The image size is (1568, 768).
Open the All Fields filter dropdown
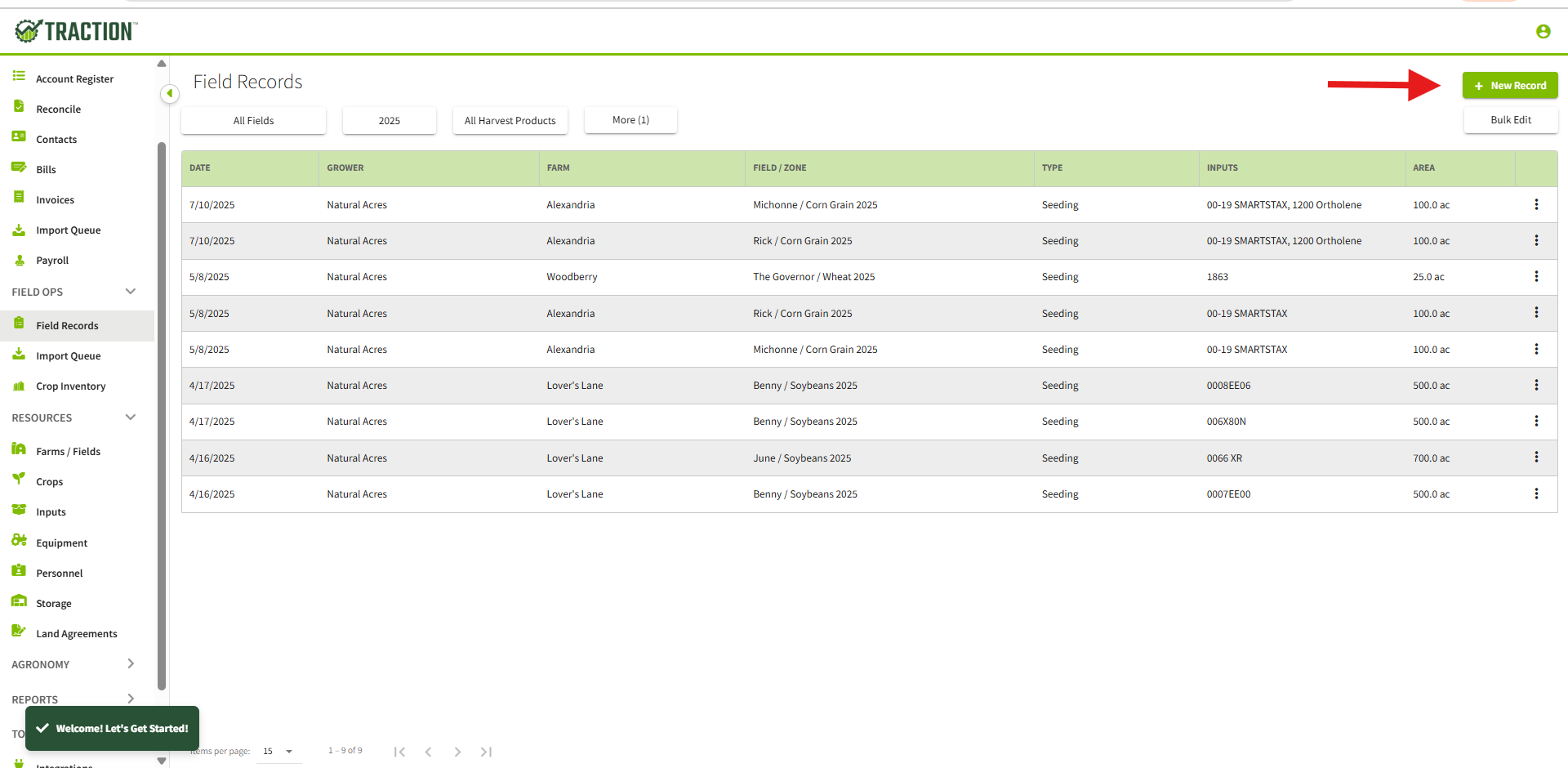point(253,120)
